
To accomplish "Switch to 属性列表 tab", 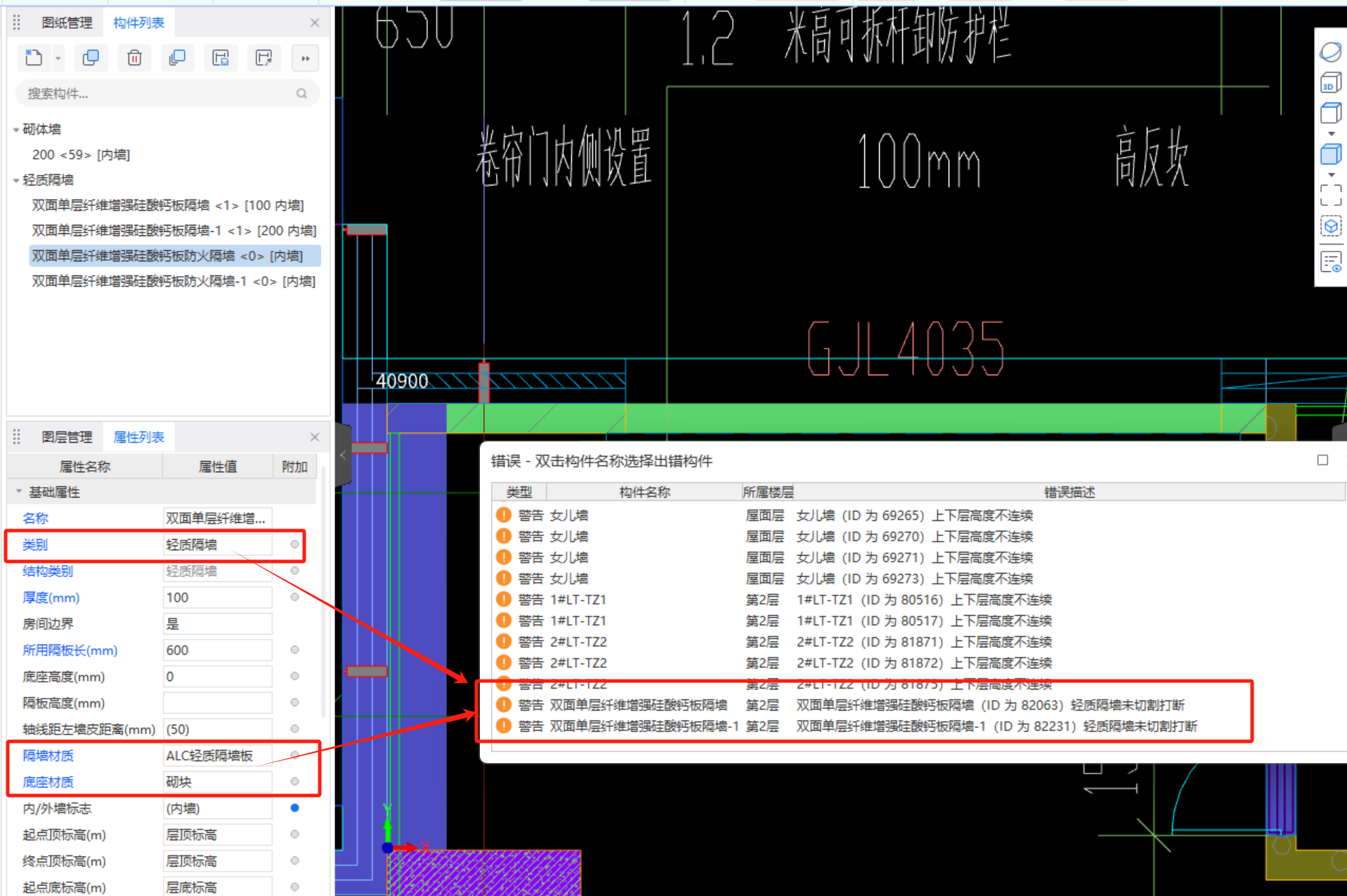I will click(138, 437).
